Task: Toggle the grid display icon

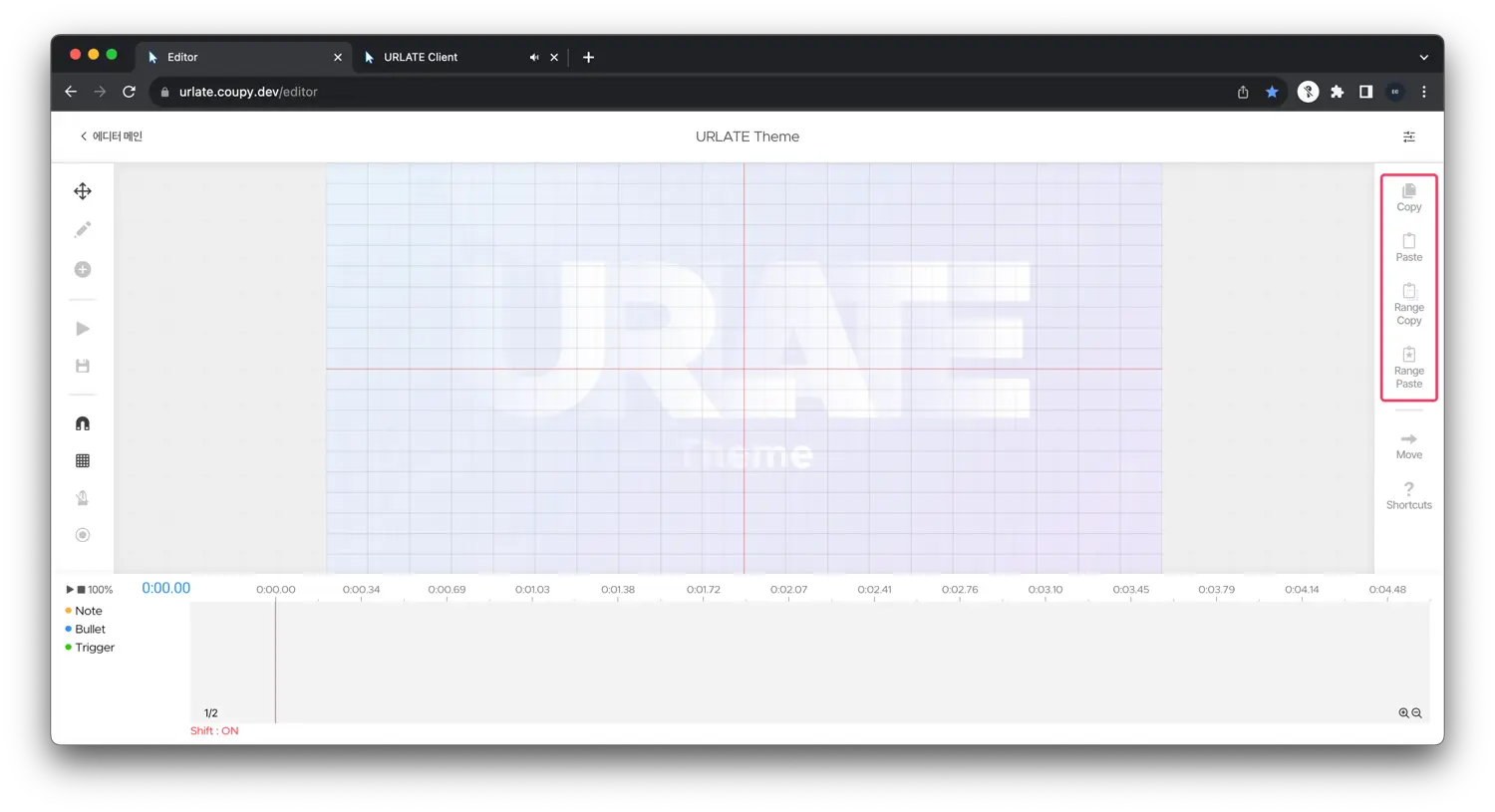Action: point(83,461)
